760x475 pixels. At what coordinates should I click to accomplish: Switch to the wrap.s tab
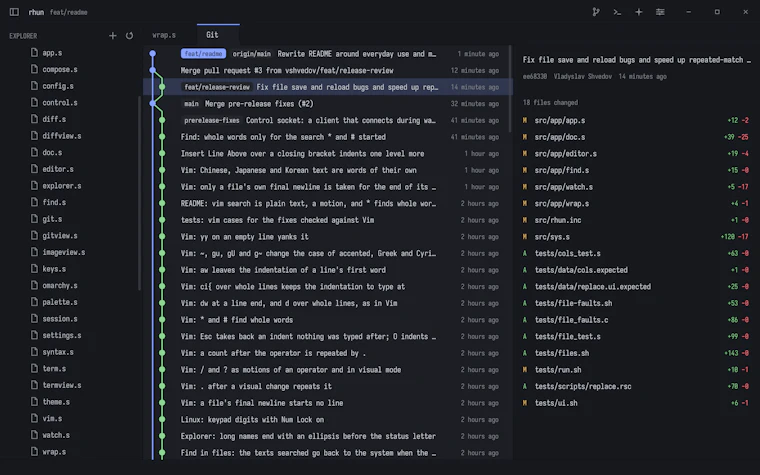[x=164, y=35]
